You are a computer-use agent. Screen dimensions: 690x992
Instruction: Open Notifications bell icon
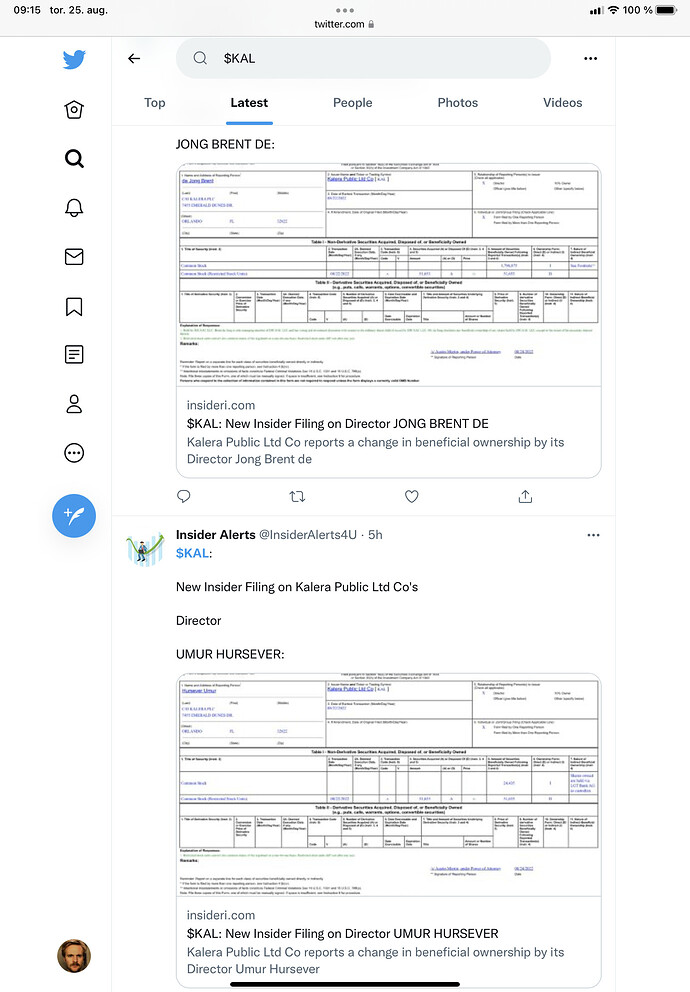(x=74, y=208)
